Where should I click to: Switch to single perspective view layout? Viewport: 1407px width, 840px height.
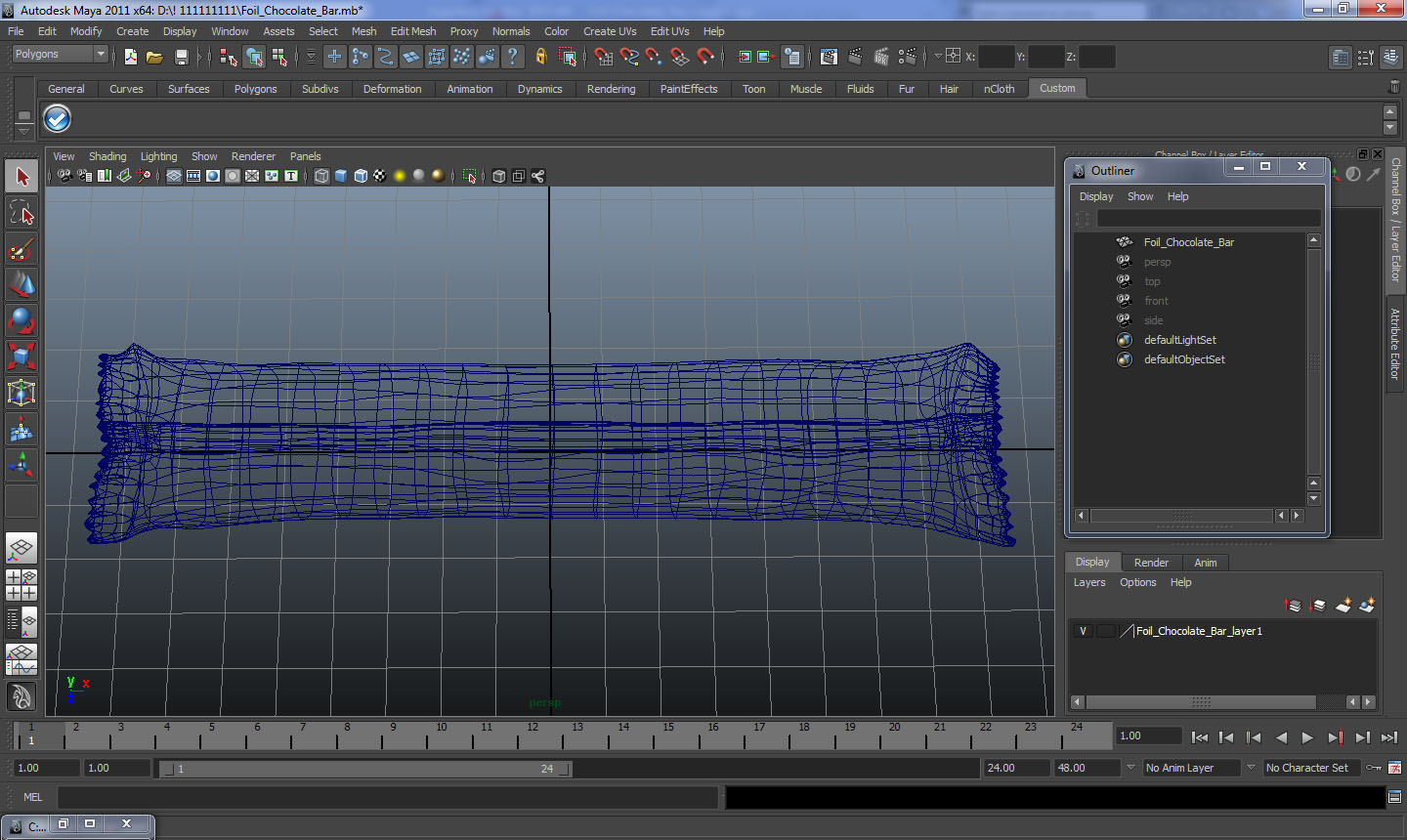coord(21,548)
